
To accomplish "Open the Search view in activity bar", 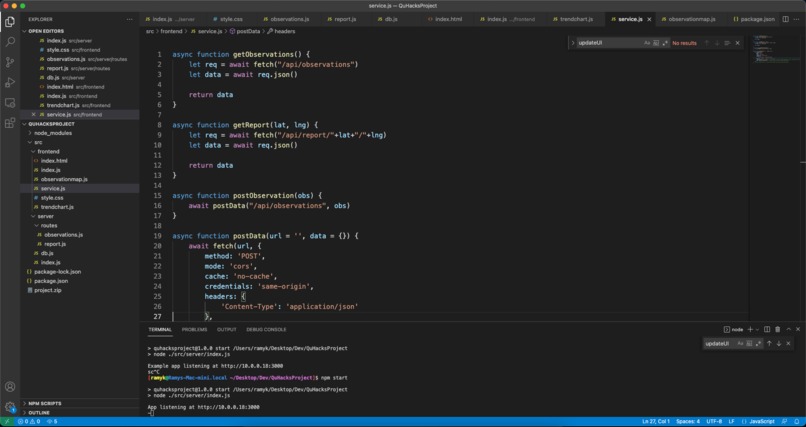I will tap(10, 41).
